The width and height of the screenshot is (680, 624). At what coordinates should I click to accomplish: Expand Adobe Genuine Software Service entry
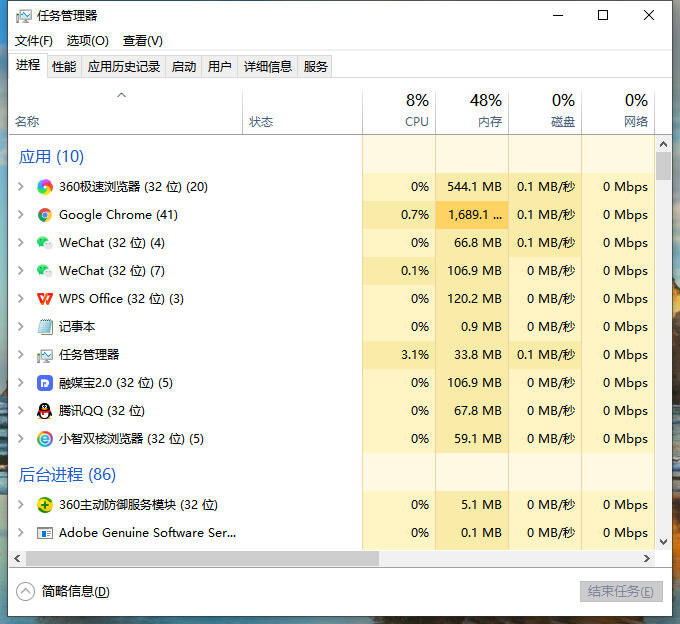[20, 533]
